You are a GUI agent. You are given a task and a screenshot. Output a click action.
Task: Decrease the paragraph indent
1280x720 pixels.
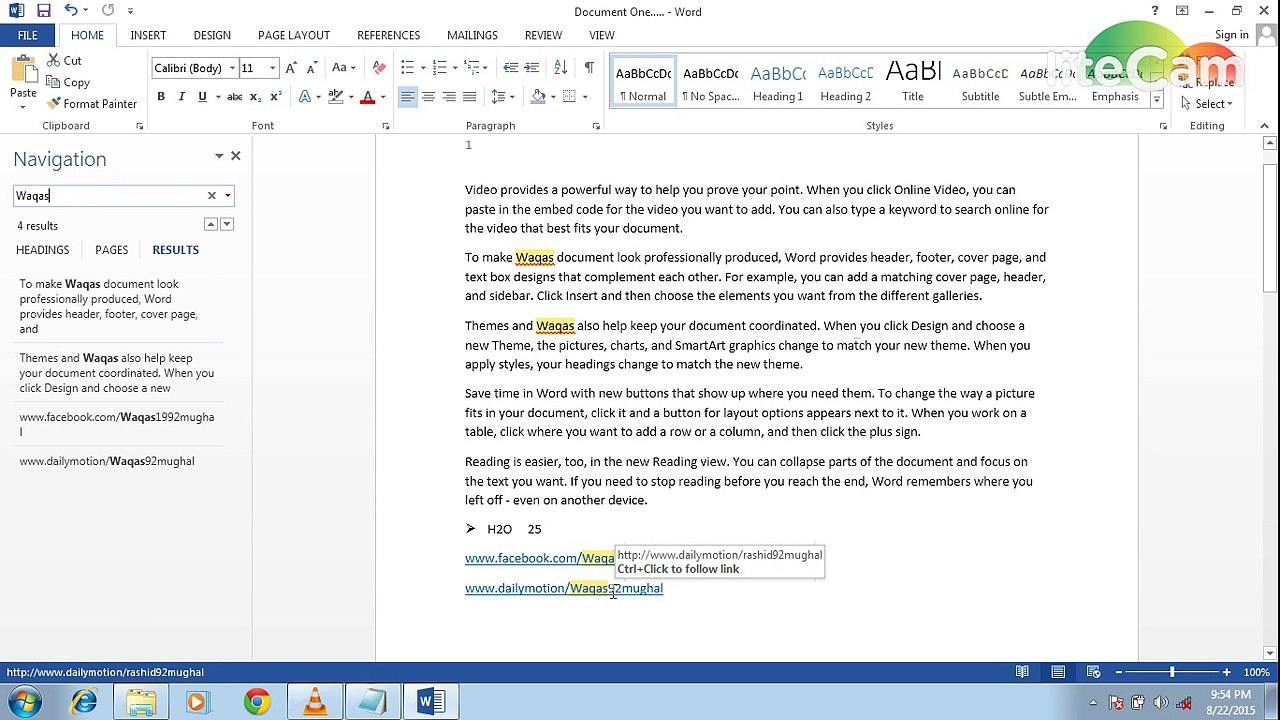[x=511, y=68]
